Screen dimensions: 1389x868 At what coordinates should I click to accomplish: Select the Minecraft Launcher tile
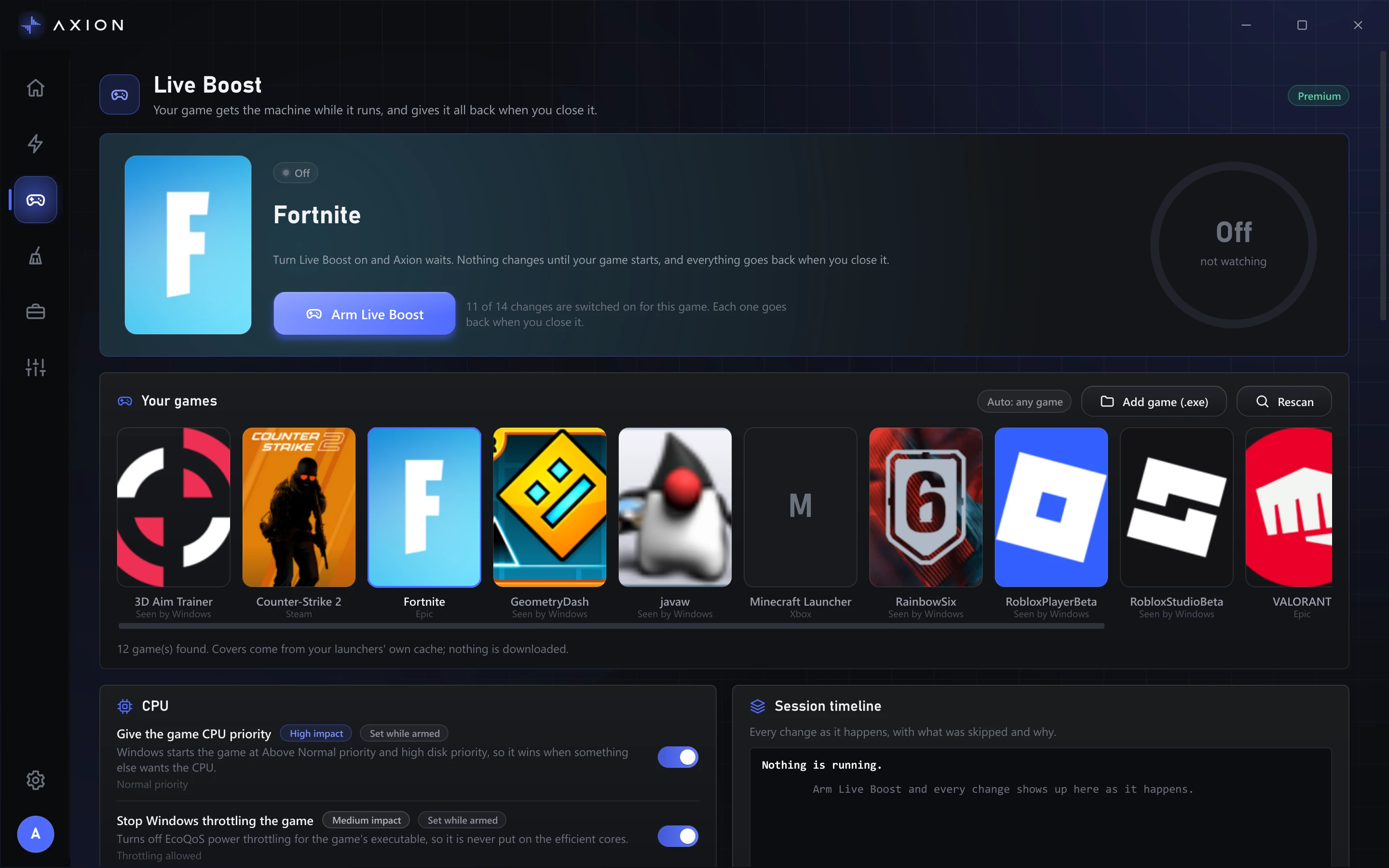pyautogui.click(x=801, y=507)
